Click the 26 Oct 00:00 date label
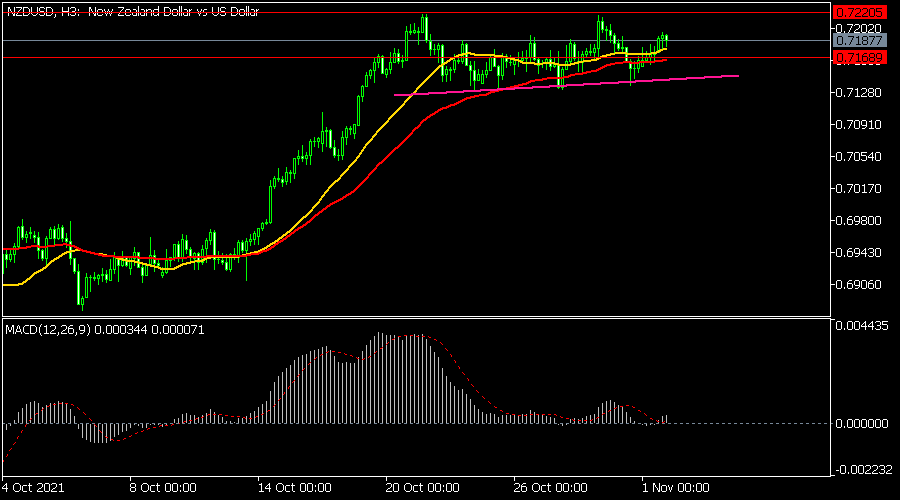Screen dimensions: 900x500 click(x=550, y=488)
